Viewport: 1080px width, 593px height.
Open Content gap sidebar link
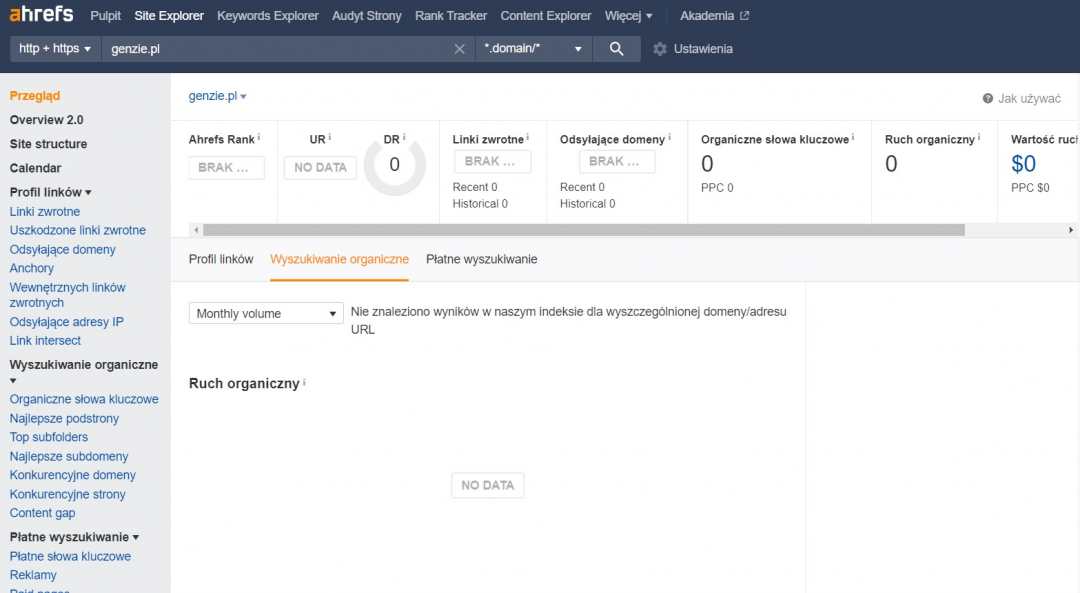(42, 513)
